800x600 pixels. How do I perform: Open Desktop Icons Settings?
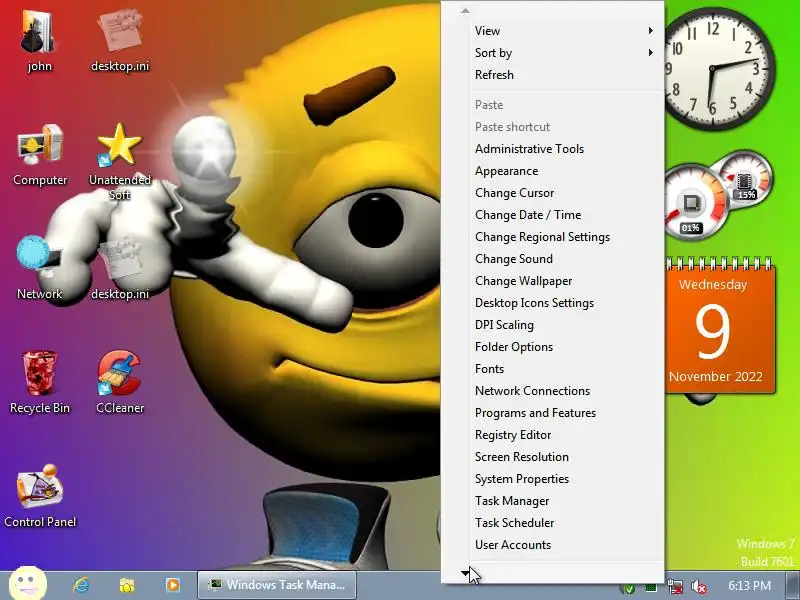click(x=553, y=303)
